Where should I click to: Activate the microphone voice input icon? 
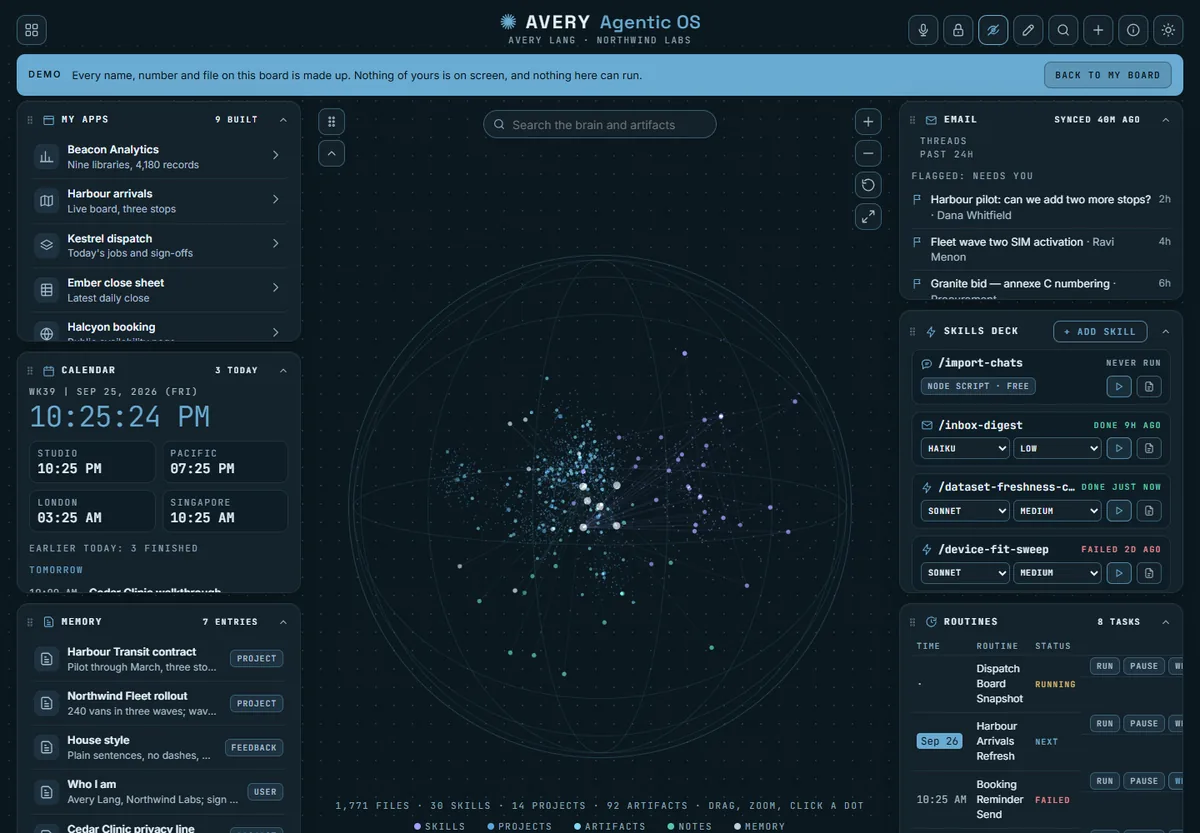pos(923,30)
